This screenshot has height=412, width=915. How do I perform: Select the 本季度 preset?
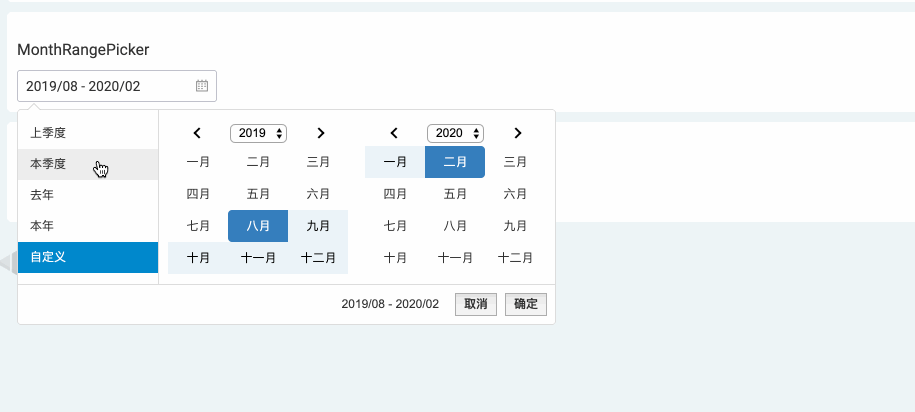click(x=88, y=164)
